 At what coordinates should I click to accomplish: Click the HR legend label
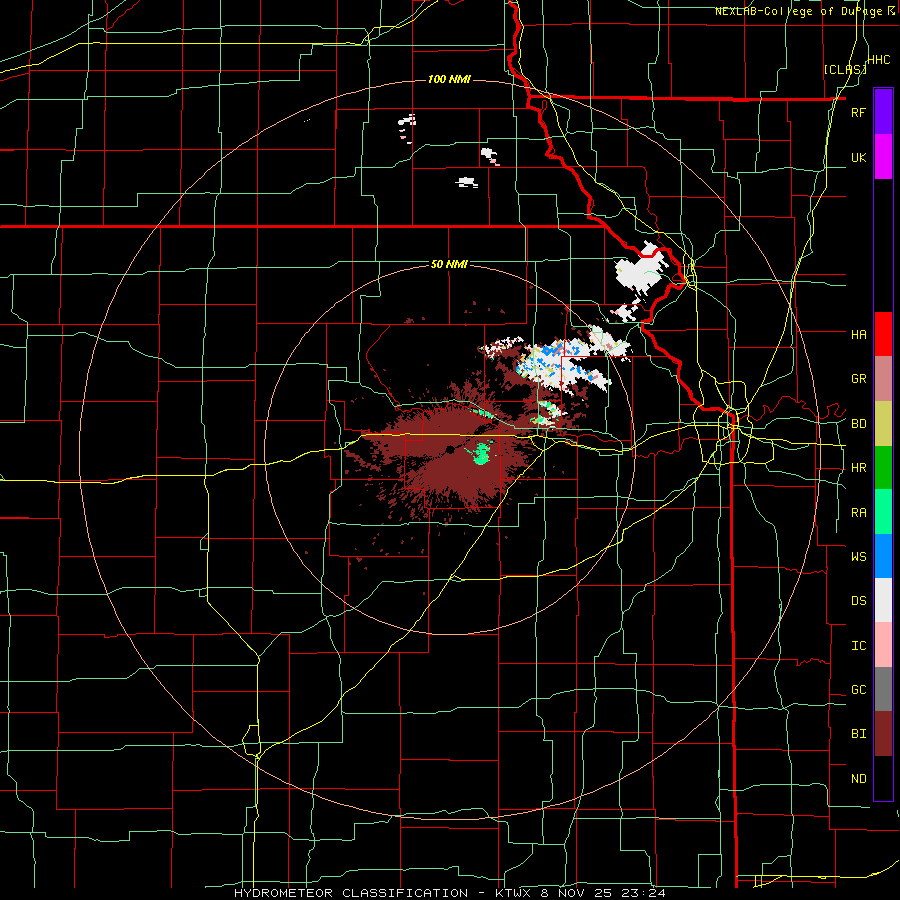tap(858, 468)
